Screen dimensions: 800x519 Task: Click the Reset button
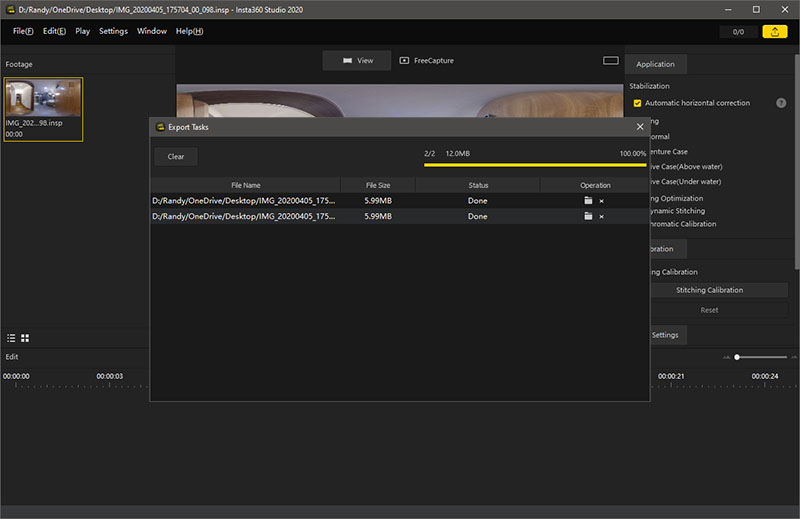709,310
